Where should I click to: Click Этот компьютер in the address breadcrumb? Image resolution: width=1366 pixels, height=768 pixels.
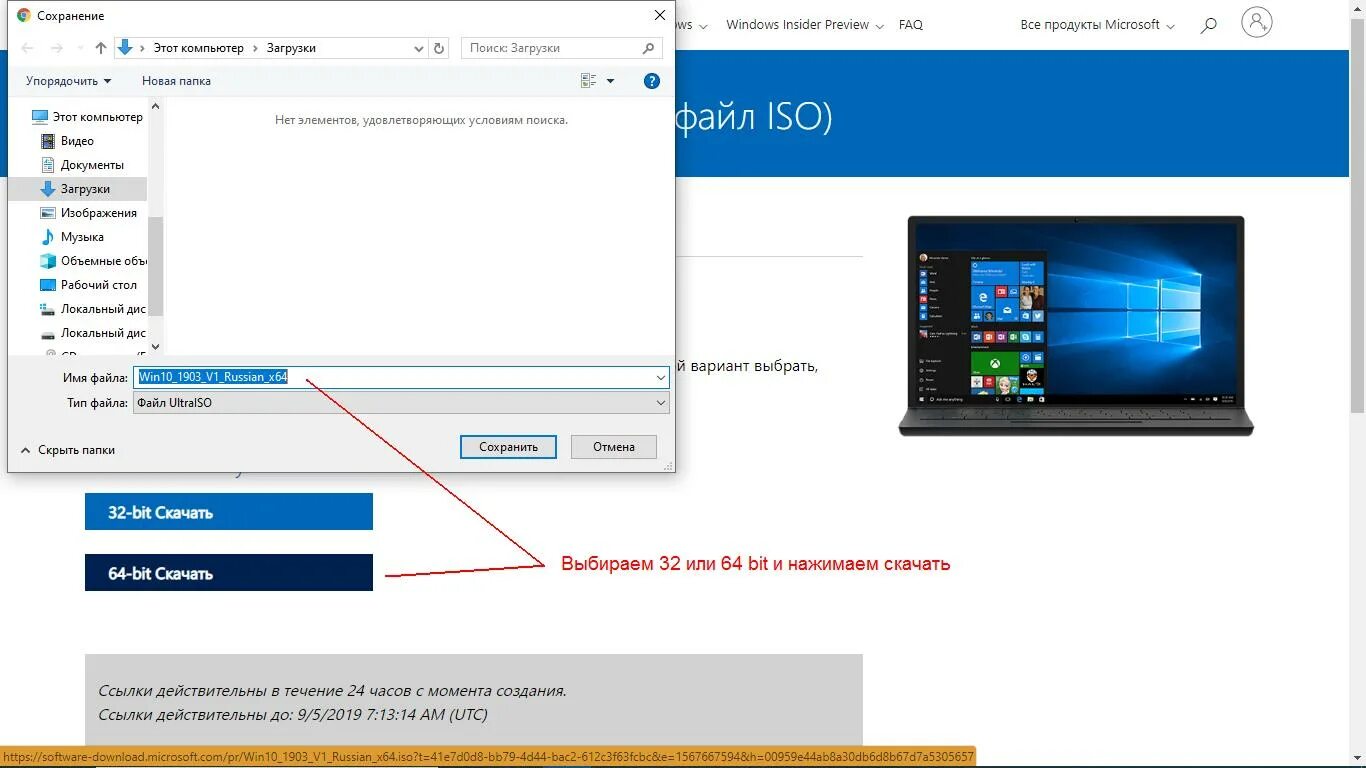(198, 48)
